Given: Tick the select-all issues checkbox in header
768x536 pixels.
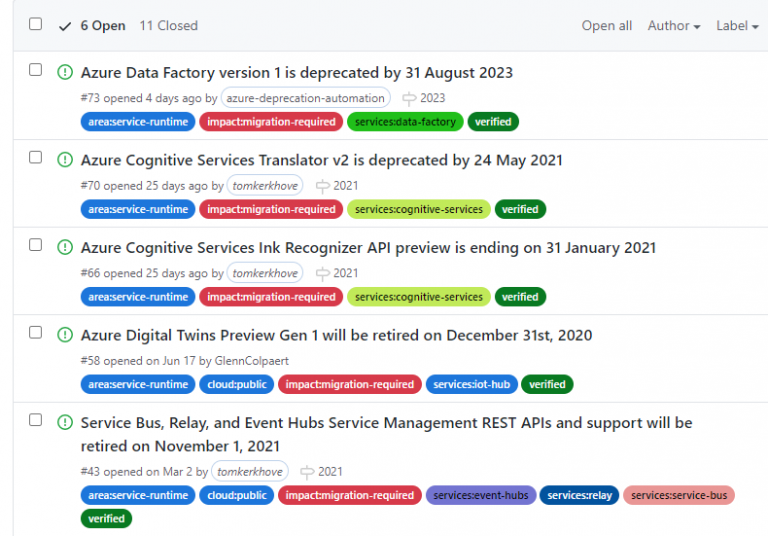Looking at the screenshot, I should click(36, 24).
